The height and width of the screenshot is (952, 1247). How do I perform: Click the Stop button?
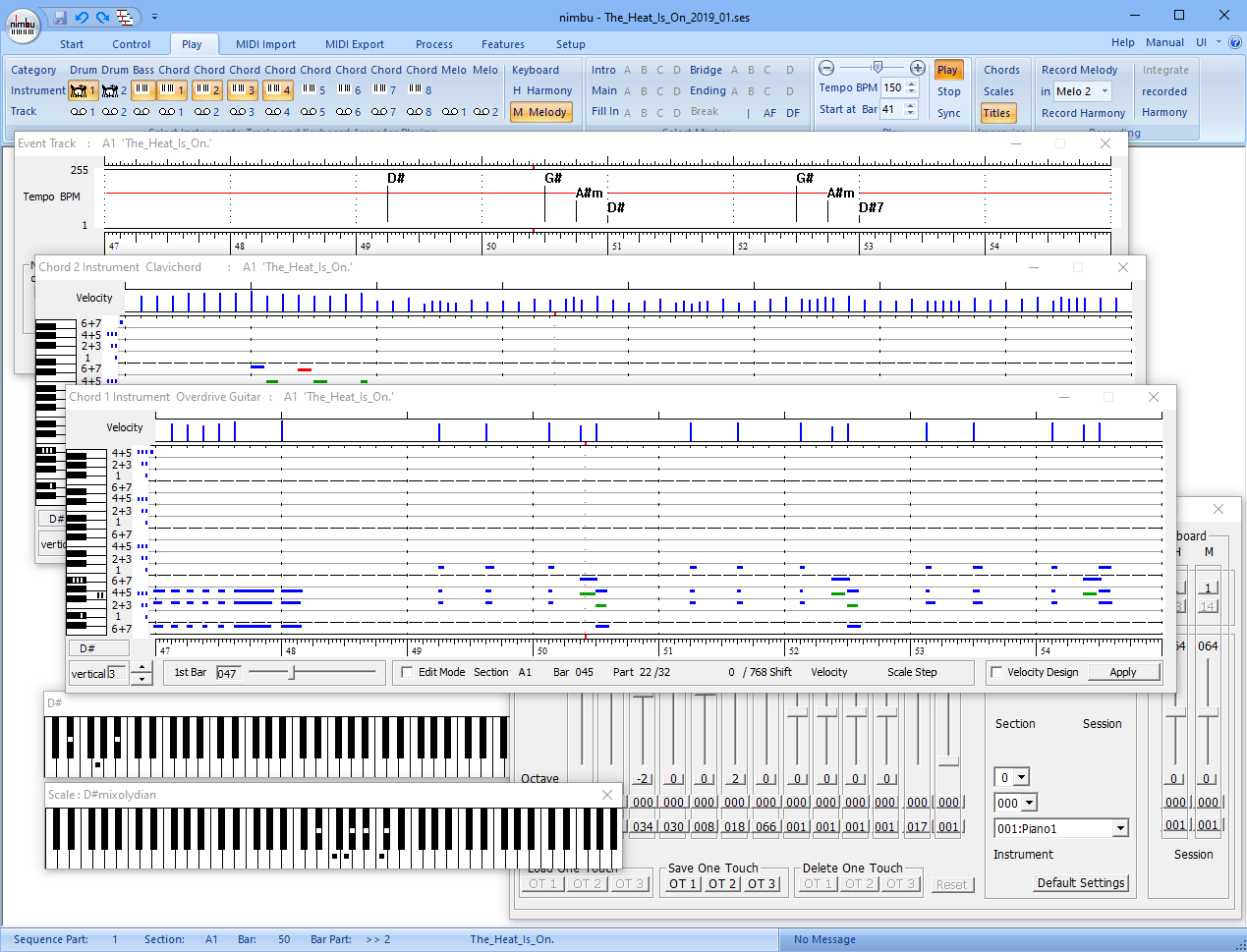tap(948, 91)
